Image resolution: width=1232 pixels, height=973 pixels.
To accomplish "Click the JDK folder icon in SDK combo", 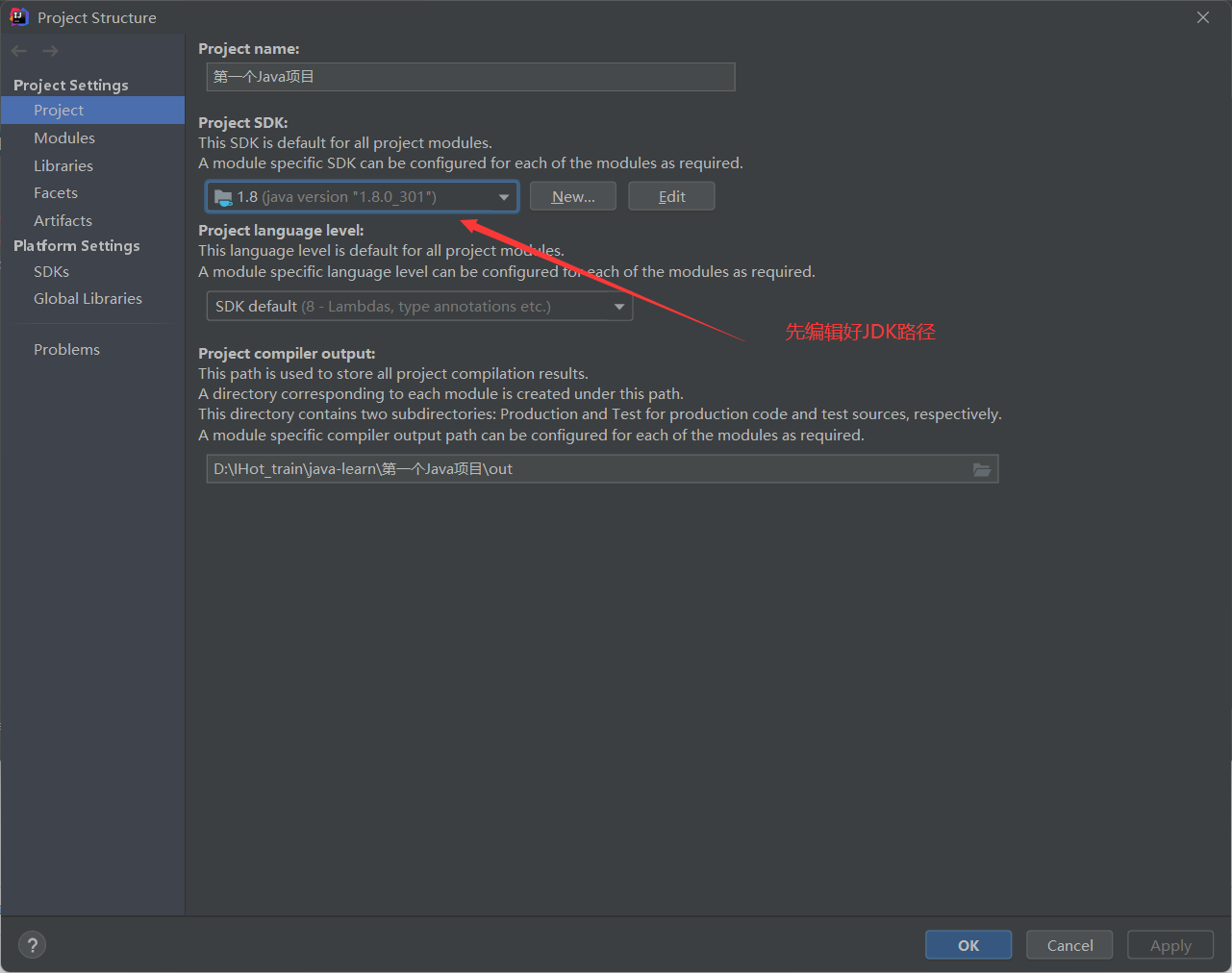I will [223, 197].
